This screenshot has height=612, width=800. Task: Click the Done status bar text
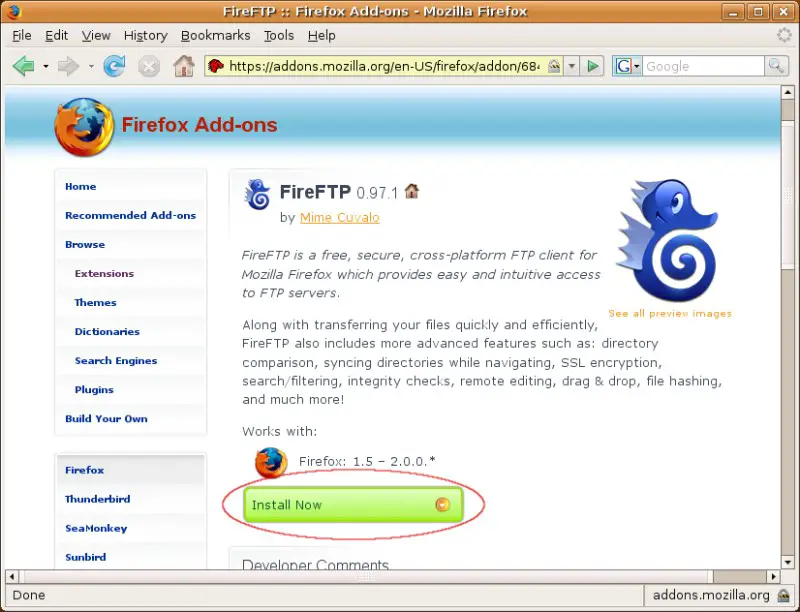(x=29, y=595)
